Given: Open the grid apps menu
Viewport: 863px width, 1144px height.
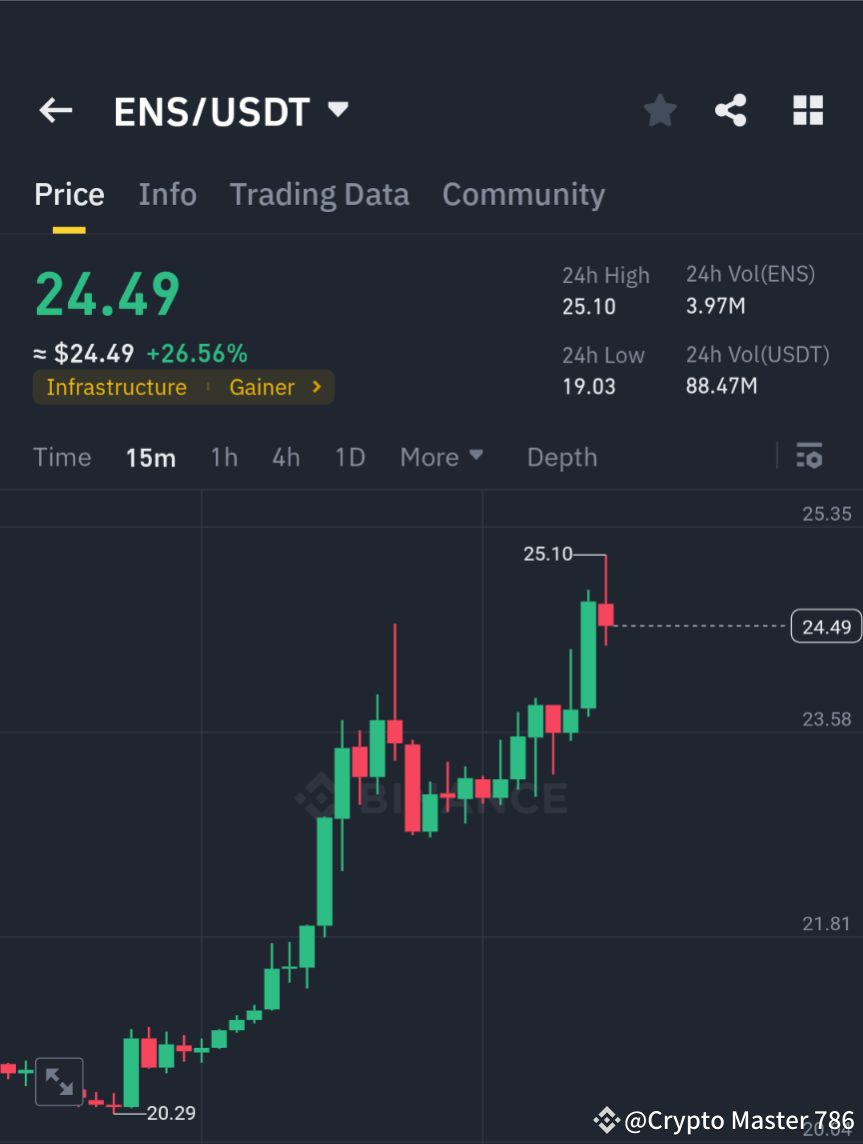Looking at the screenshot, I should pyautogui.click(x=807, y=110).
